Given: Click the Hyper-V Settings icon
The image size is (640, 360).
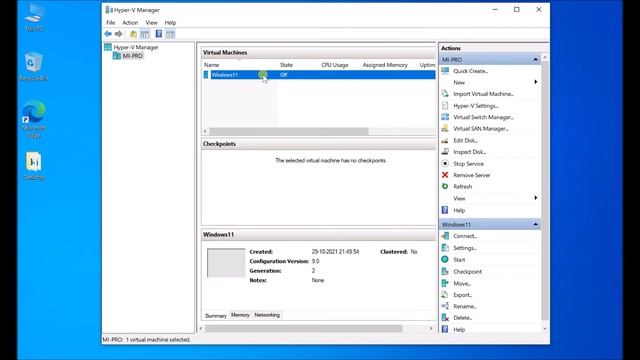Looking at the screenshot, I should 445,106.
